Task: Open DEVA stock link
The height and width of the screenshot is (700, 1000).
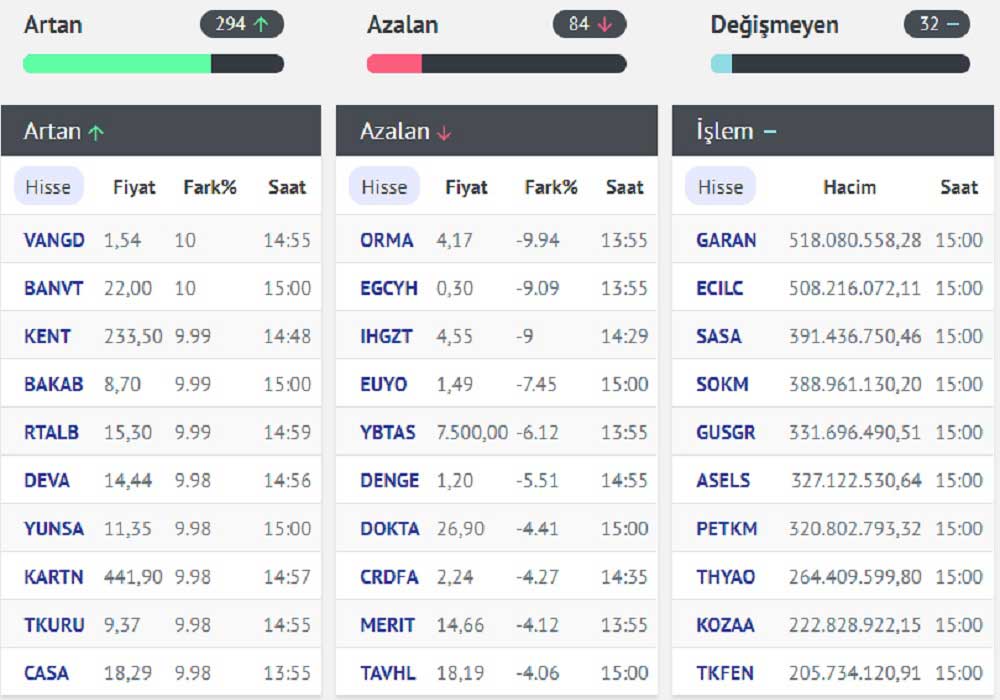Action: [47, 481]
